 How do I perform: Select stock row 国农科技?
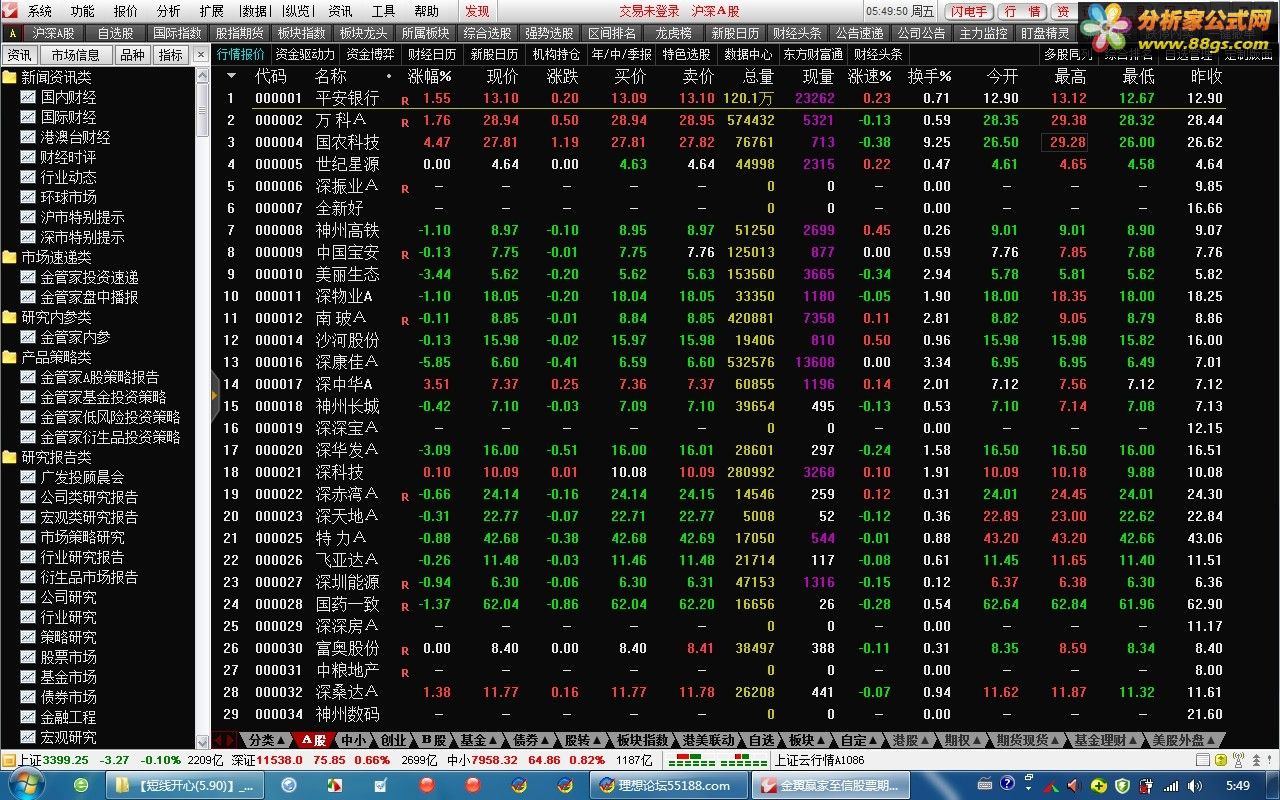718,142
